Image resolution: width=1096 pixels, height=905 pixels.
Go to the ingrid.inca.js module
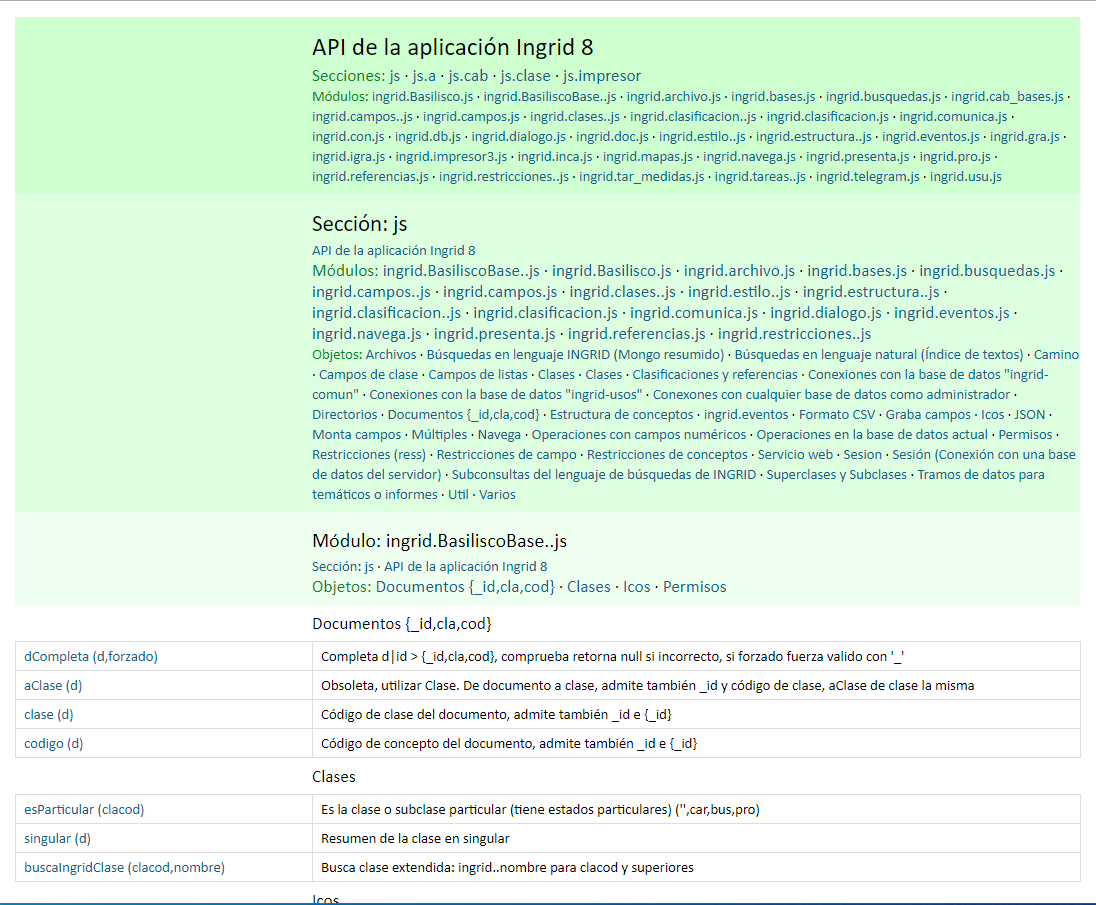[555, 157]
